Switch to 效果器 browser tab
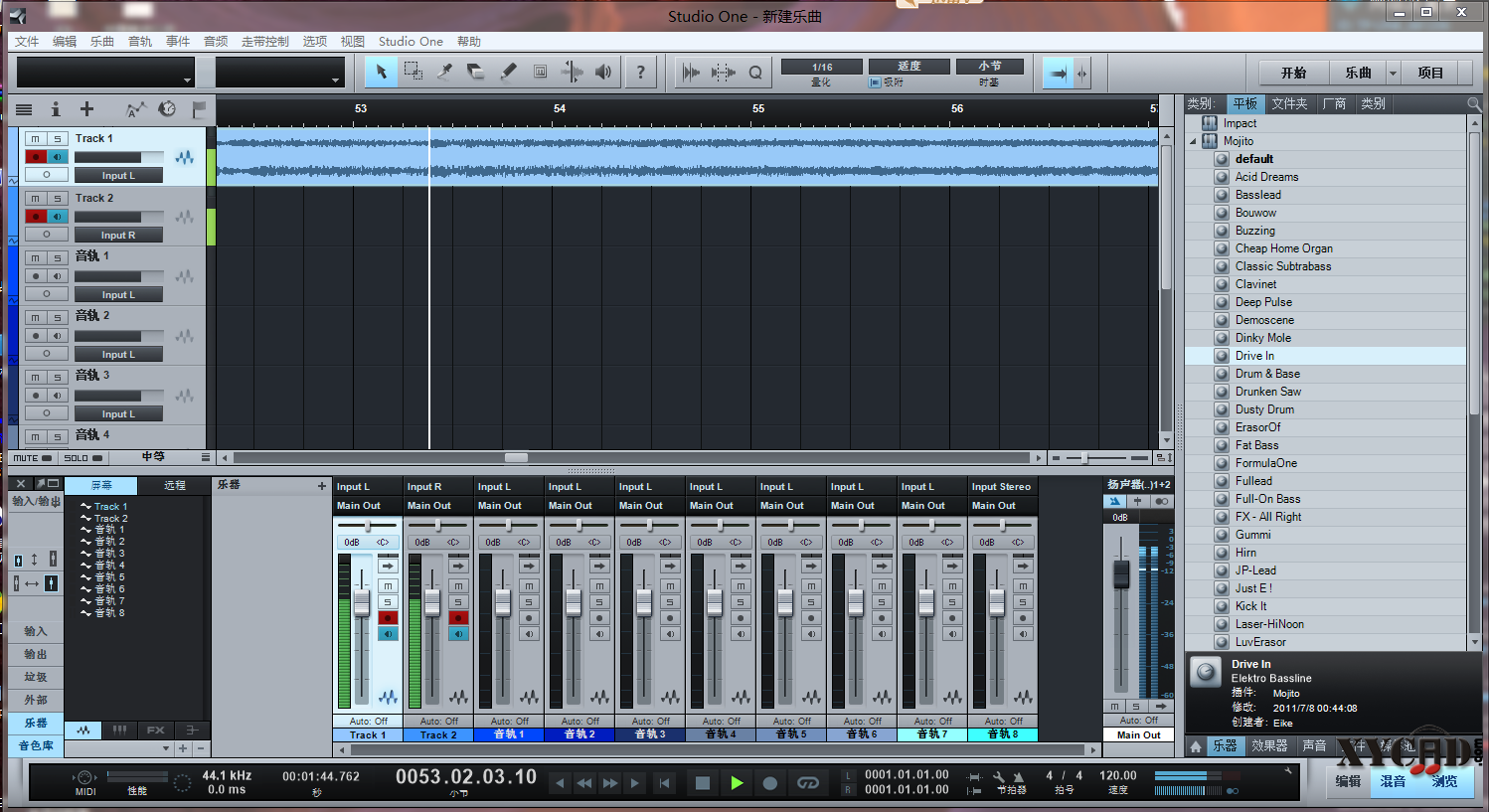This screenshot has width=1489, height=812. tap(1269, 745)
